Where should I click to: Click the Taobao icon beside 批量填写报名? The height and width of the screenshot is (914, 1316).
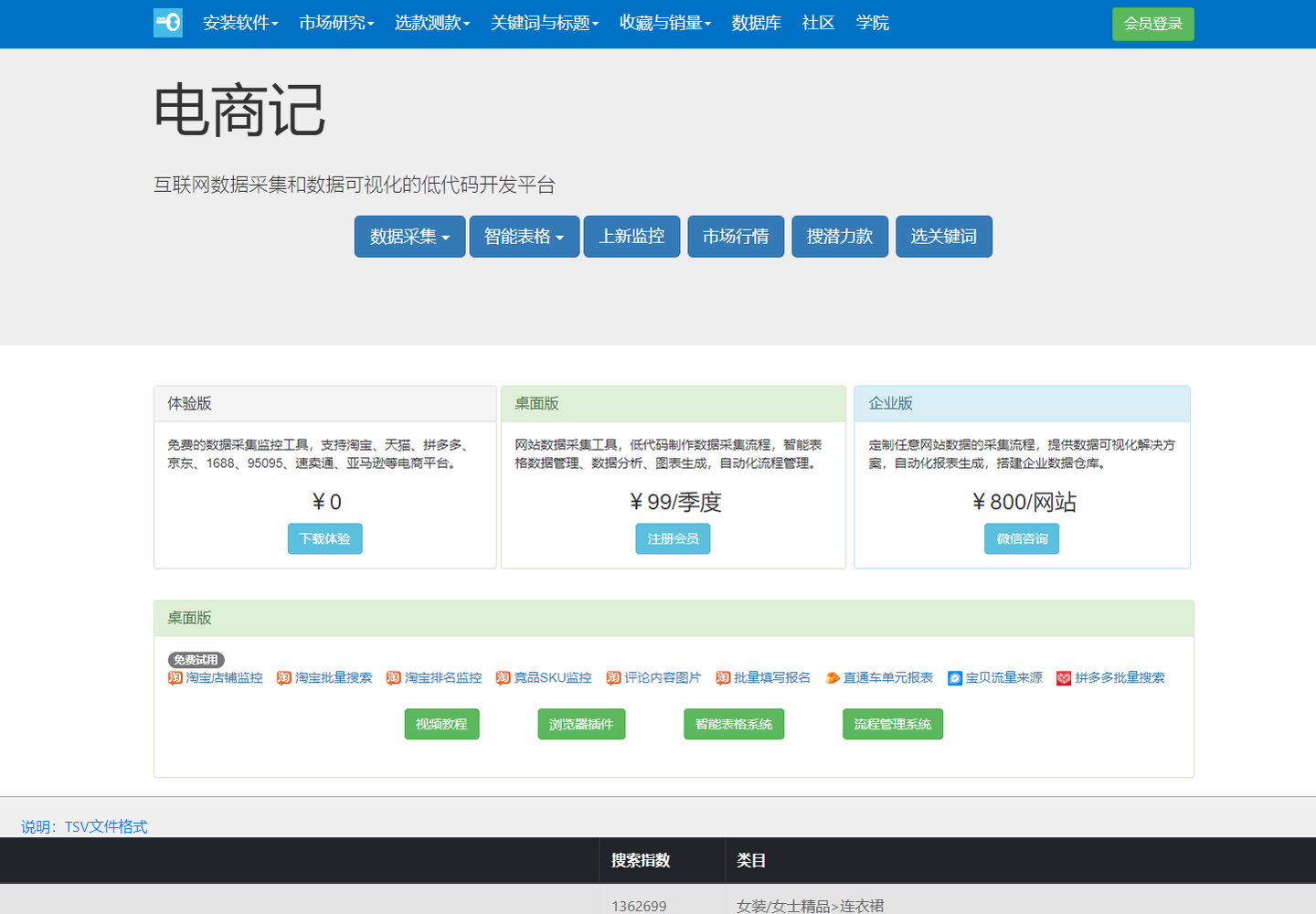723,677
